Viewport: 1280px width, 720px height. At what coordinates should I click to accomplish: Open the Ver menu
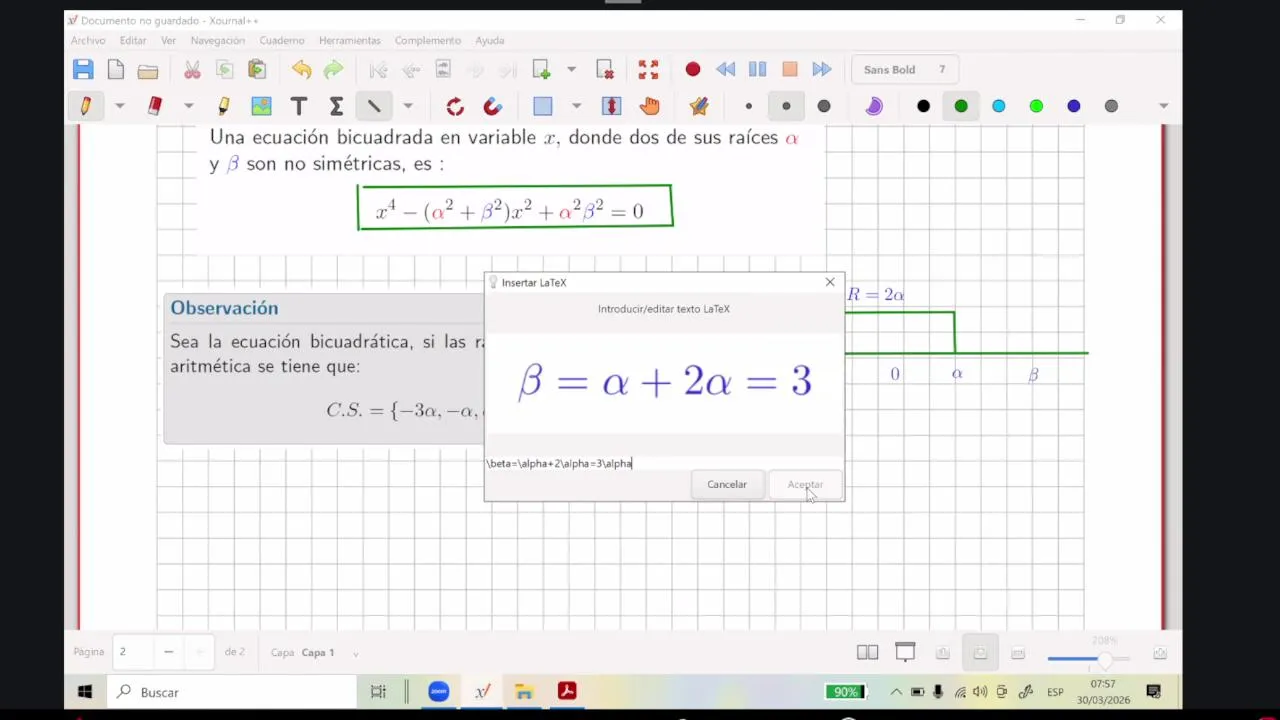click(x=169, y=40)
